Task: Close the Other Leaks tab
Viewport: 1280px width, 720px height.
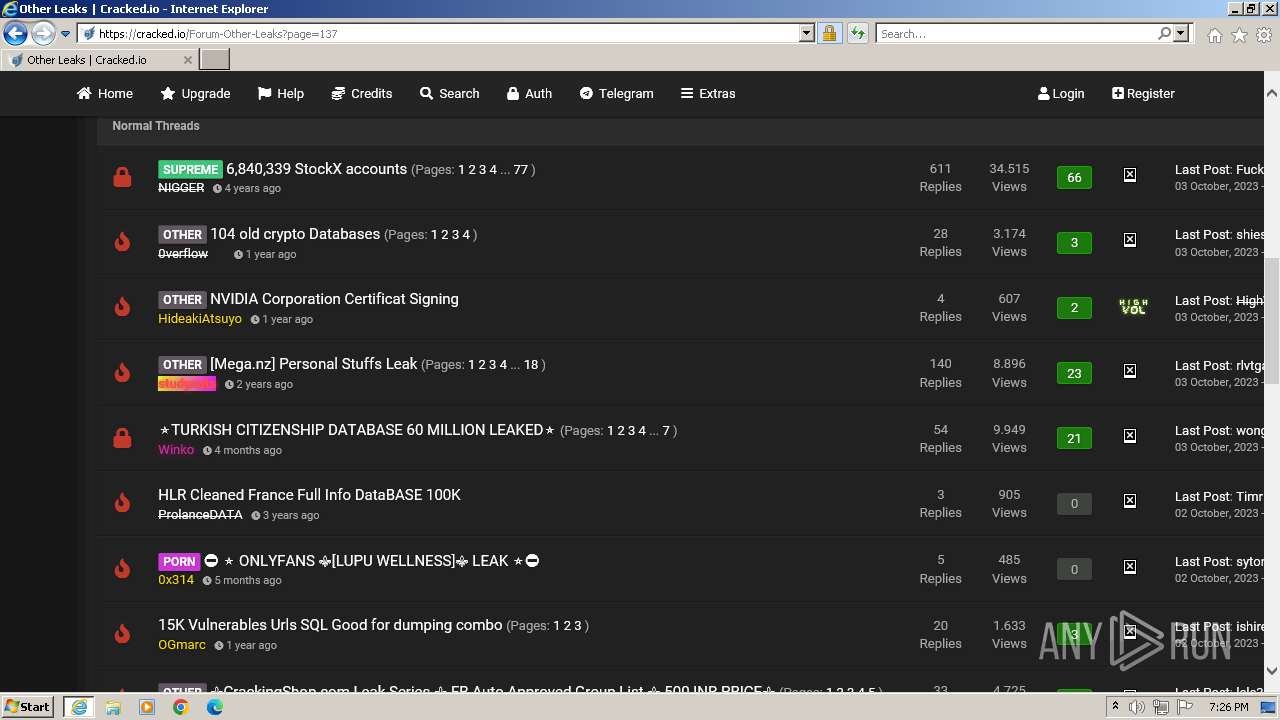Action: (187, 60)
